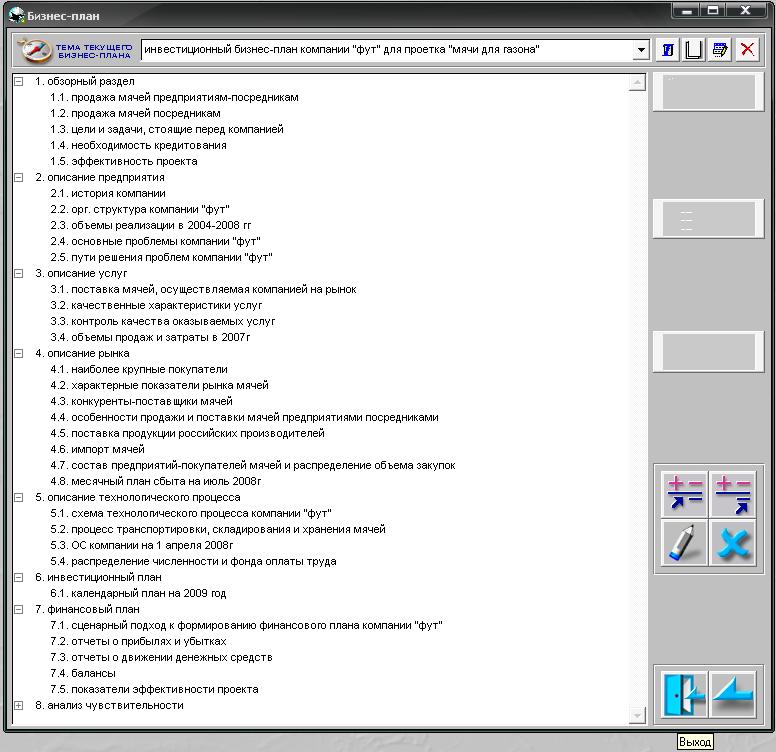Screen dimensions: 776x752
Task: Select item 4.5 поставка продукции российских производителей
Action: tap(187, 433)
